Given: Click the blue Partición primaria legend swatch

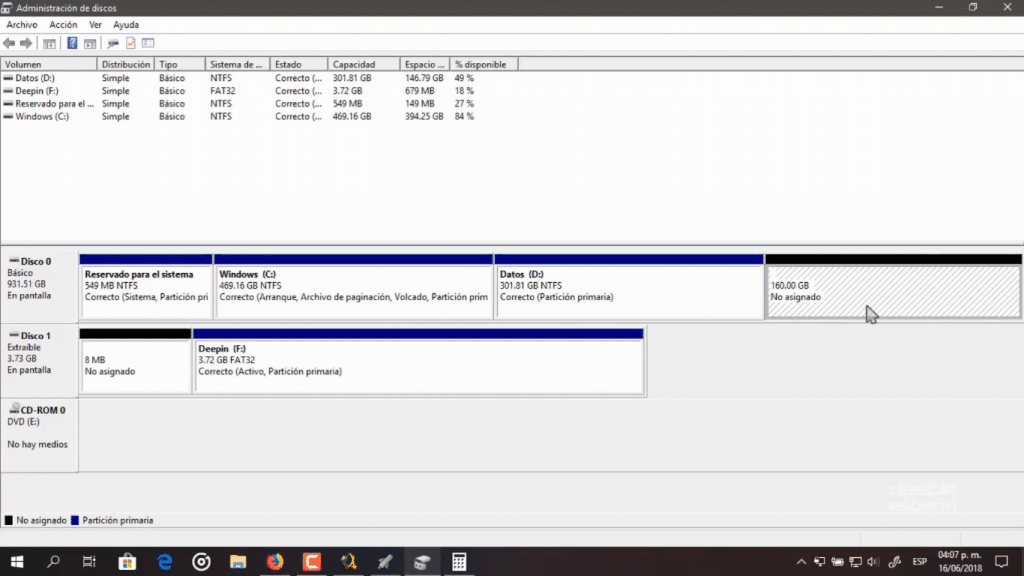Looking at the screenshot, I should pos(75,520).
